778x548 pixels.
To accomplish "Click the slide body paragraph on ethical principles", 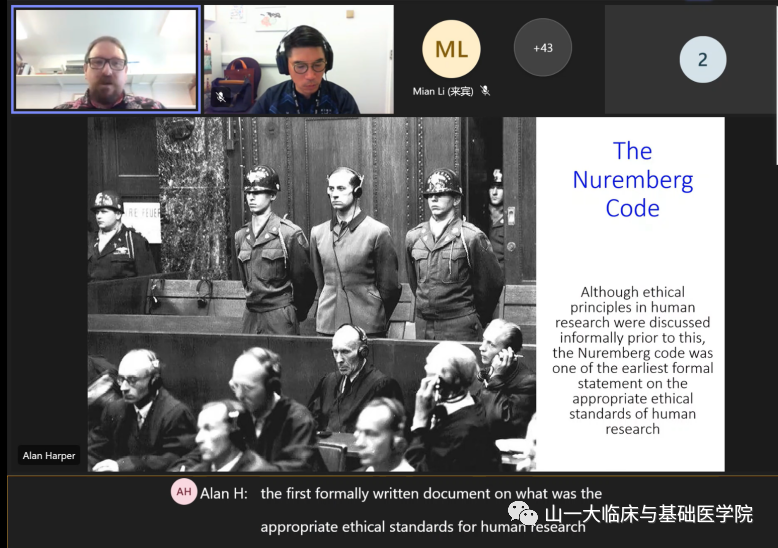I will click(x=632, y=360).
